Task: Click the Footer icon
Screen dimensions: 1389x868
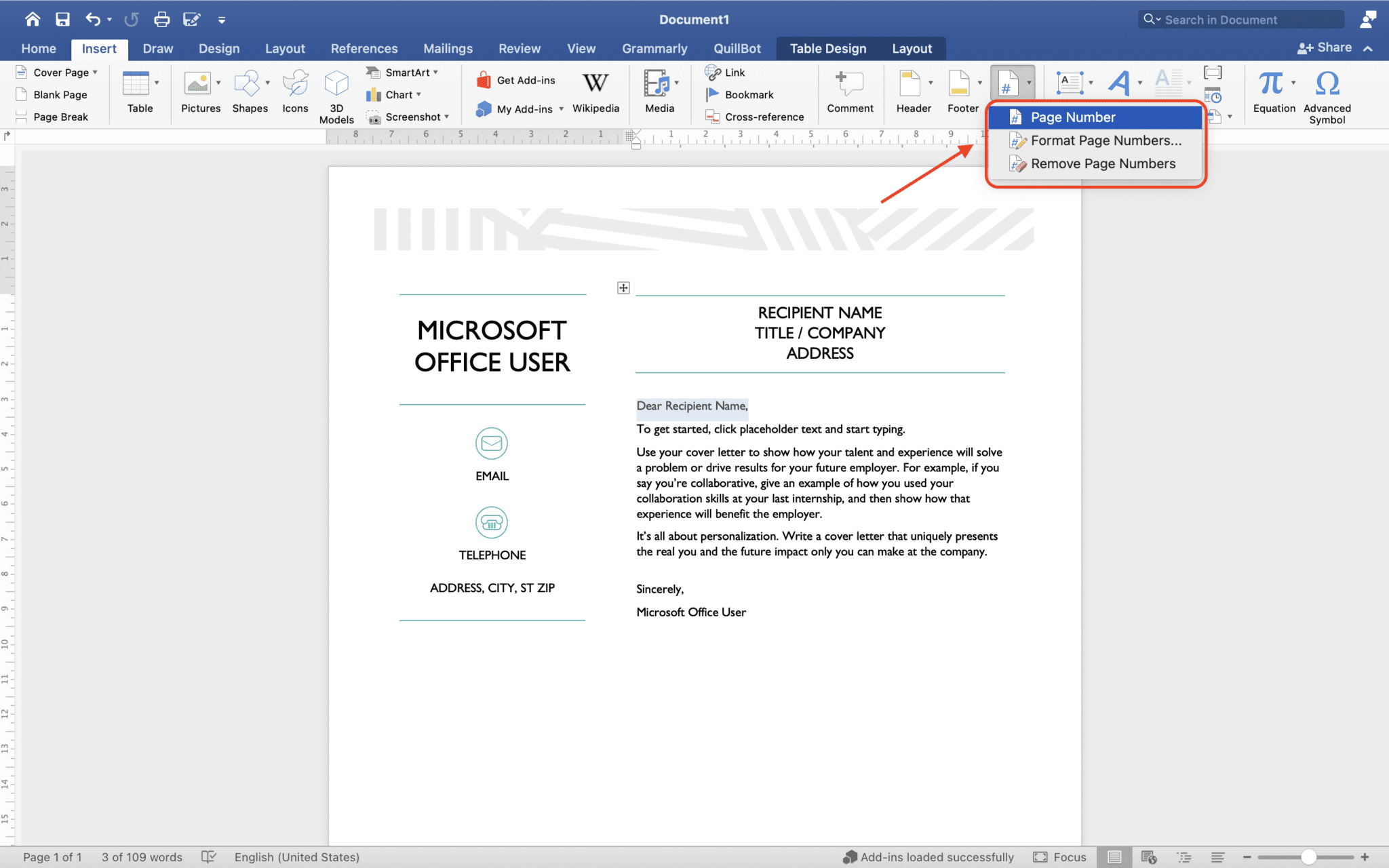Action: pos(959,84)
